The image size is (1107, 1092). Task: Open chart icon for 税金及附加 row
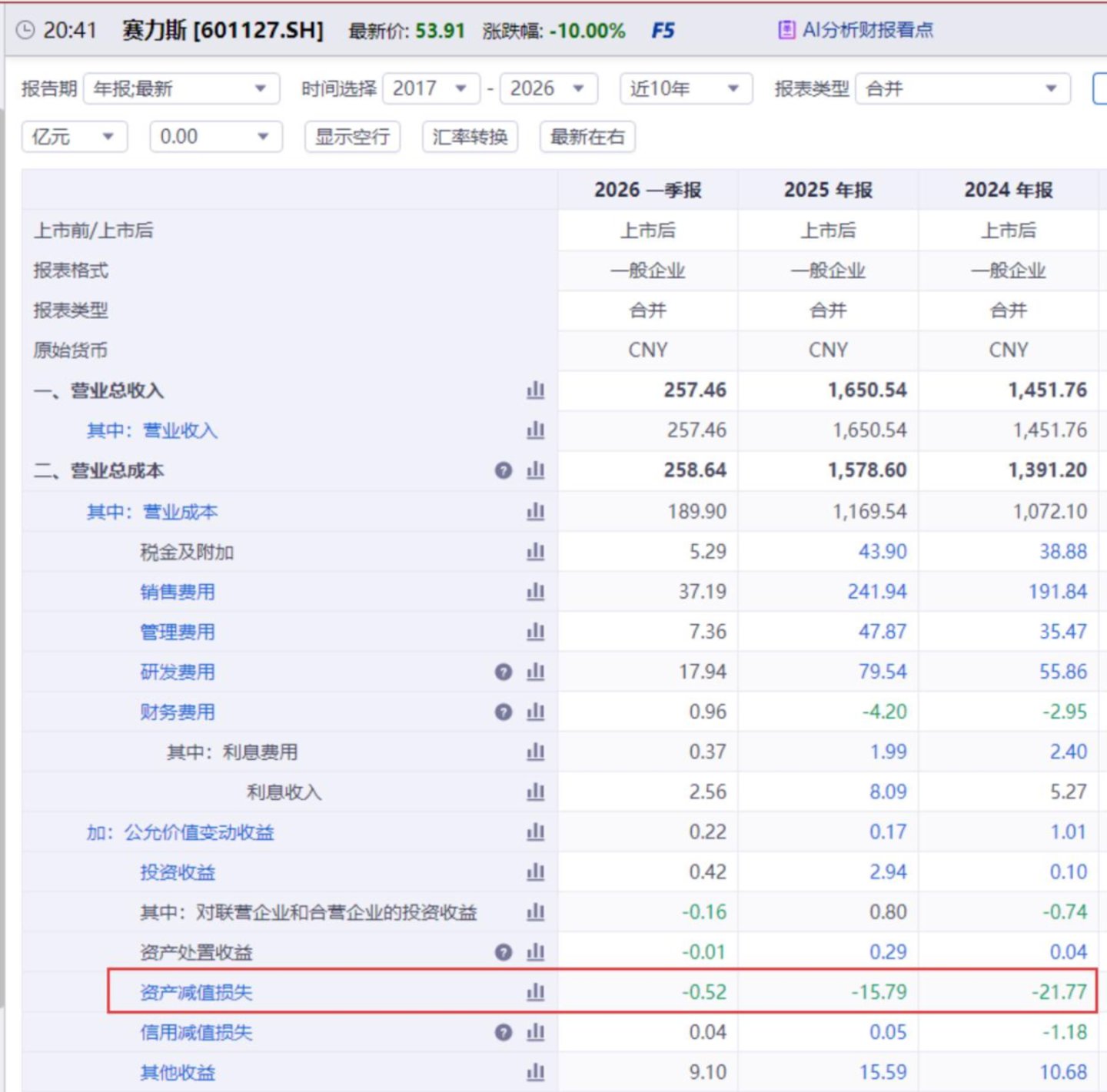[536, 551]
